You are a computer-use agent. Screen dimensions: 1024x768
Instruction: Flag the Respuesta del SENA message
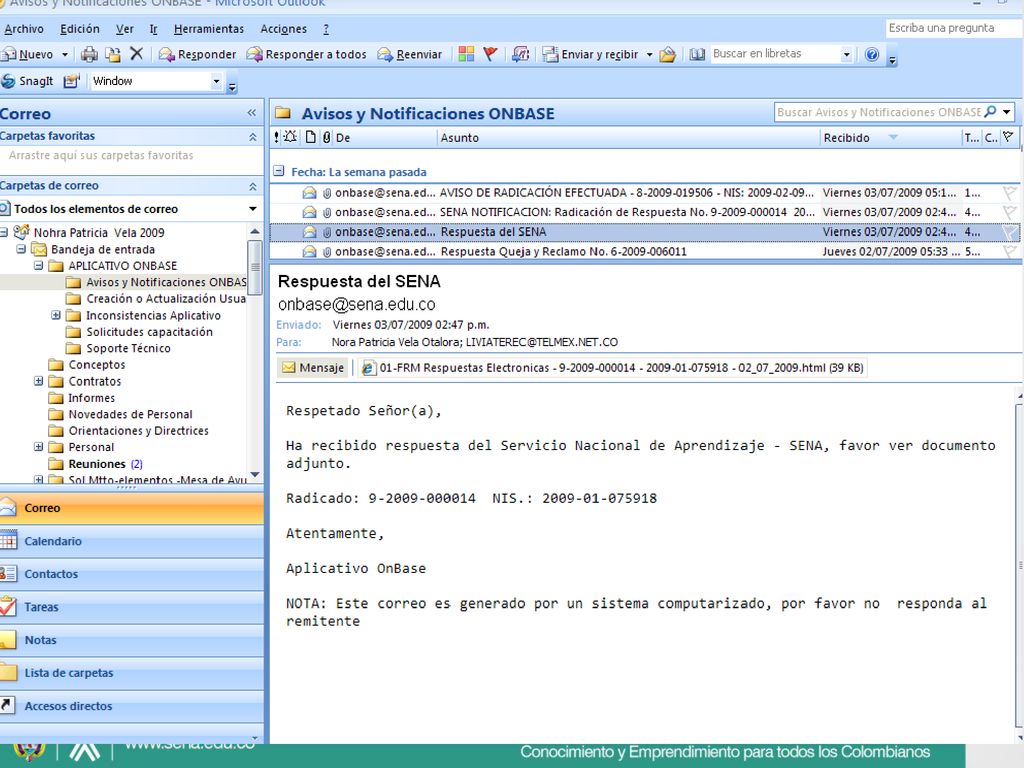pyautogui.click(x=1010, y=232)
